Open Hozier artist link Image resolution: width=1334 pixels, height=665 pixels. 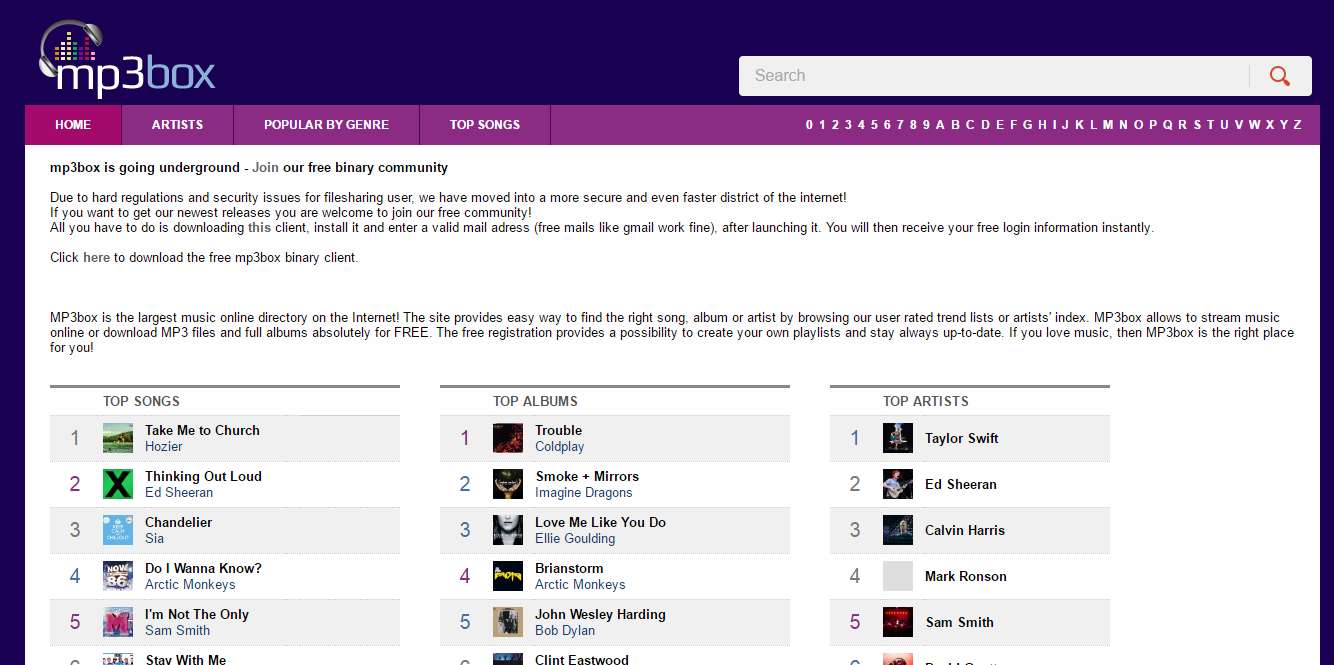coord(164,447)
